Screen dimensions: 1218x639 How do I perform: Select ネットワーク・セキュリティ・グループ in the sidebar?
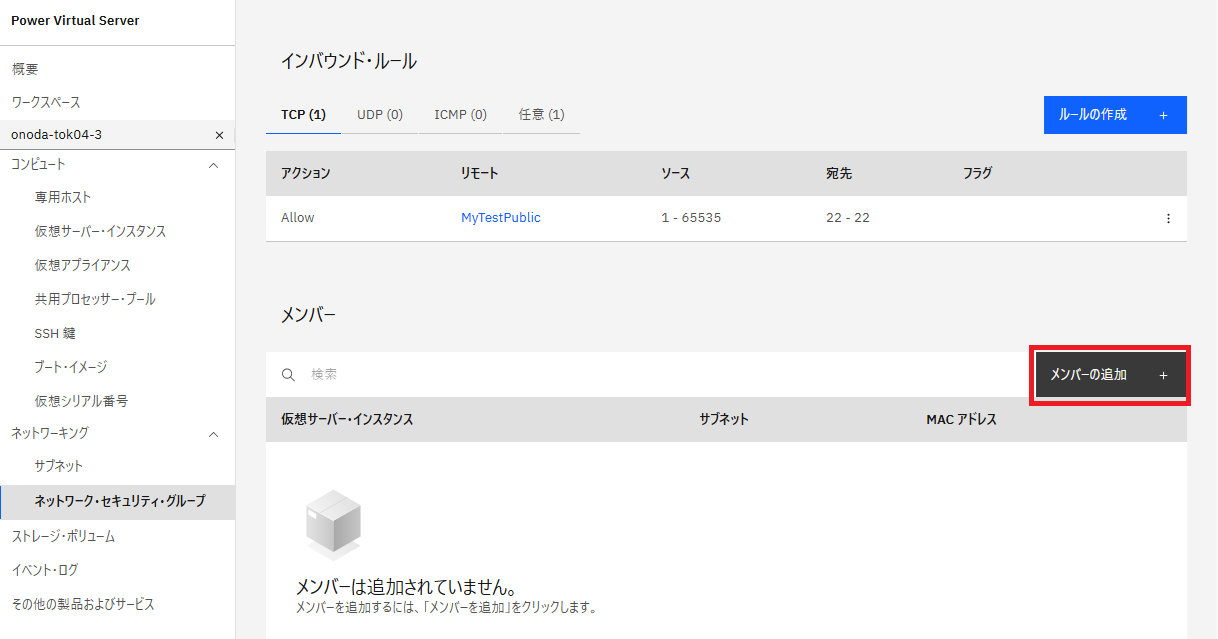[x=120, y=500]
